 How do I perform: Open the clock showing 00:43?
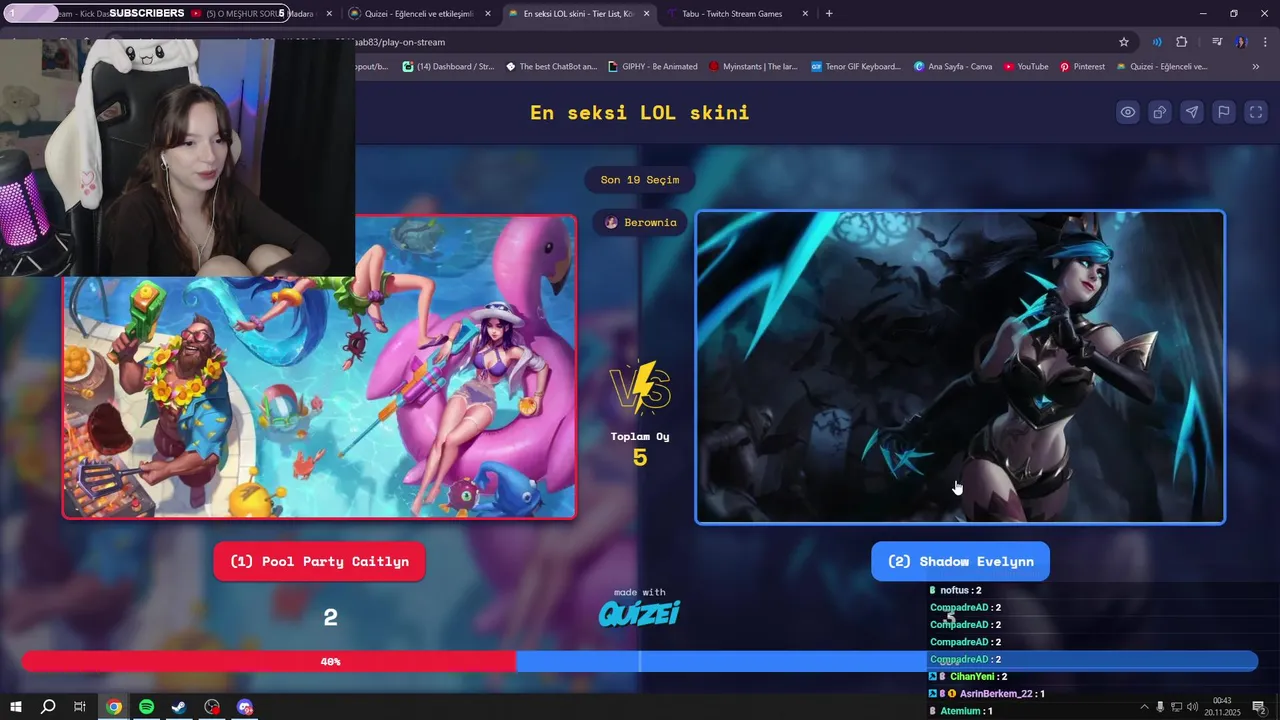coord(1222,707)
